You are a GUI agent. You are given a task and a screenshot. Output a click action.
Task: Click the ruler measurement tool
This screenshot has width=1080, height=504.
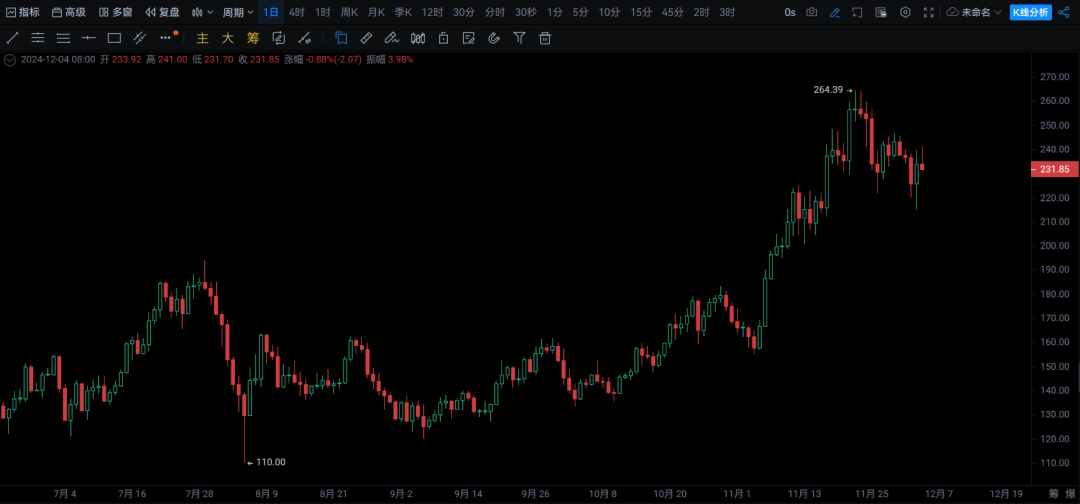pyautogui.click(x=366, y=38)
